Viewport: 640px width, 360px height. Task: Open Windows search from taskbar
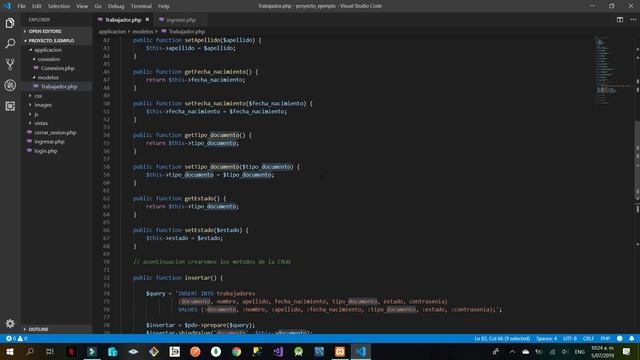[30, 351]
